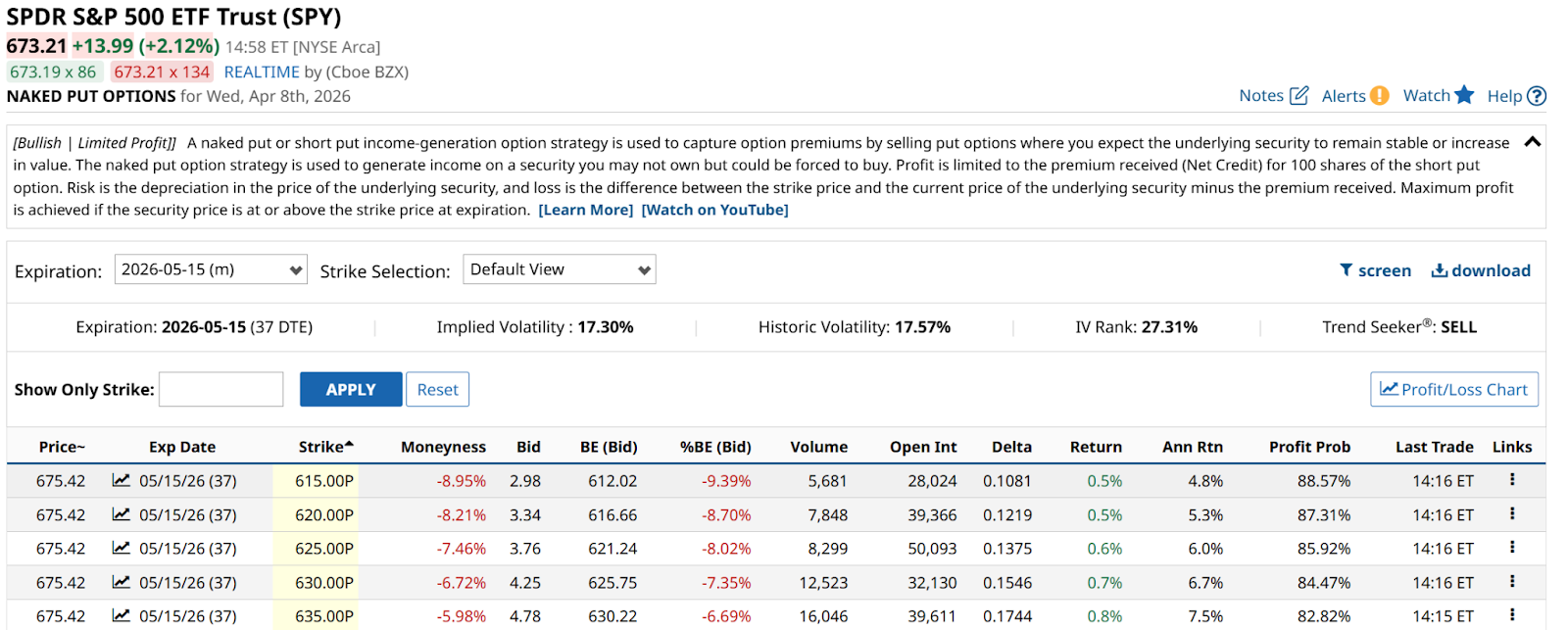This screenshot has width=1568, height=630.
Task: Open the Profit/Loss Chart
Action: click(x=1454, y=389)
